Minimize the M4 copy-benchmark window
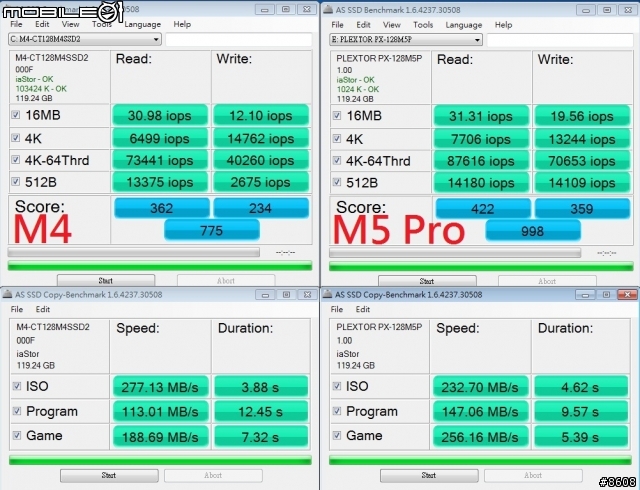 click(x=265, y=295)
